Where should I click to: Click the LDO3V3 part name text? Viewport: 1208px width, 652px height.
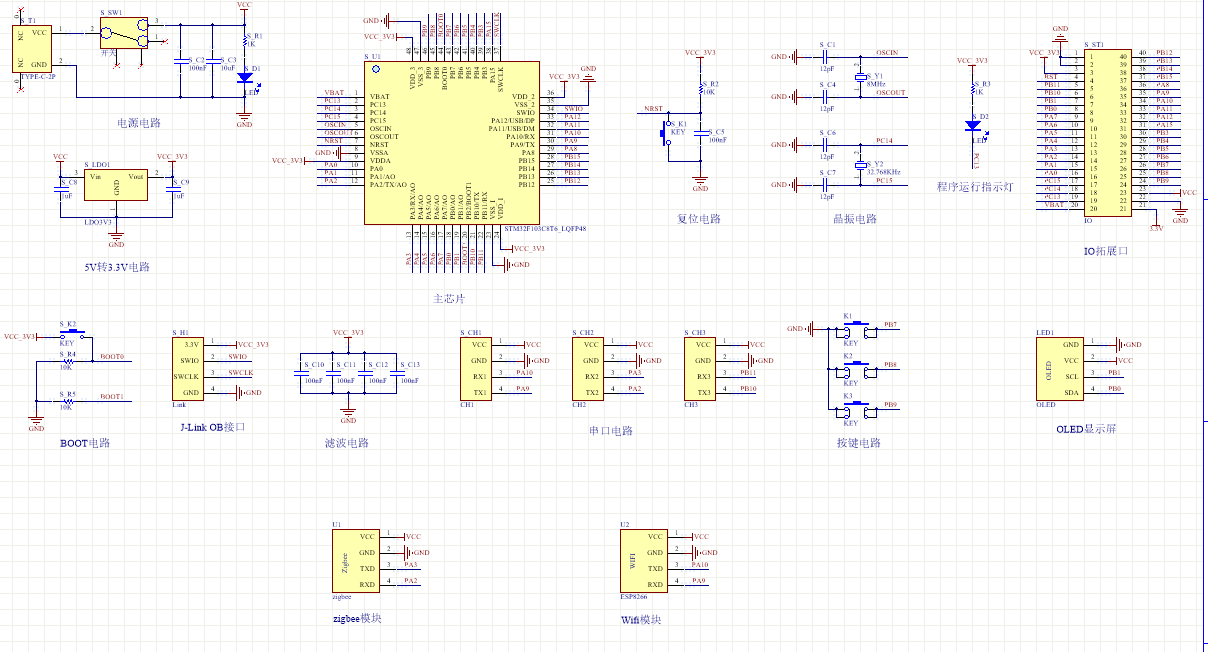(100, 221)
